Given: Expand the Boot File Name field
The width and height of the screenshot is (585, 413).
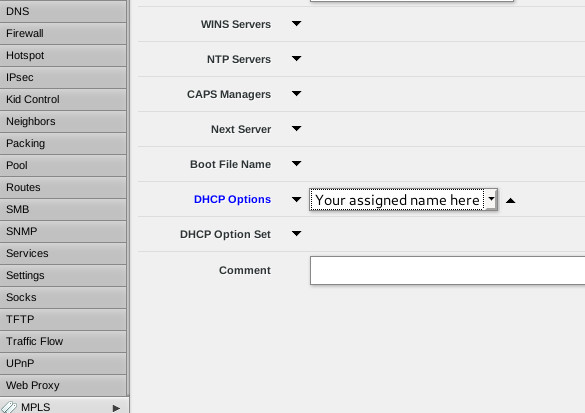Looking at the screenshot, I should (x=297, y=164).
